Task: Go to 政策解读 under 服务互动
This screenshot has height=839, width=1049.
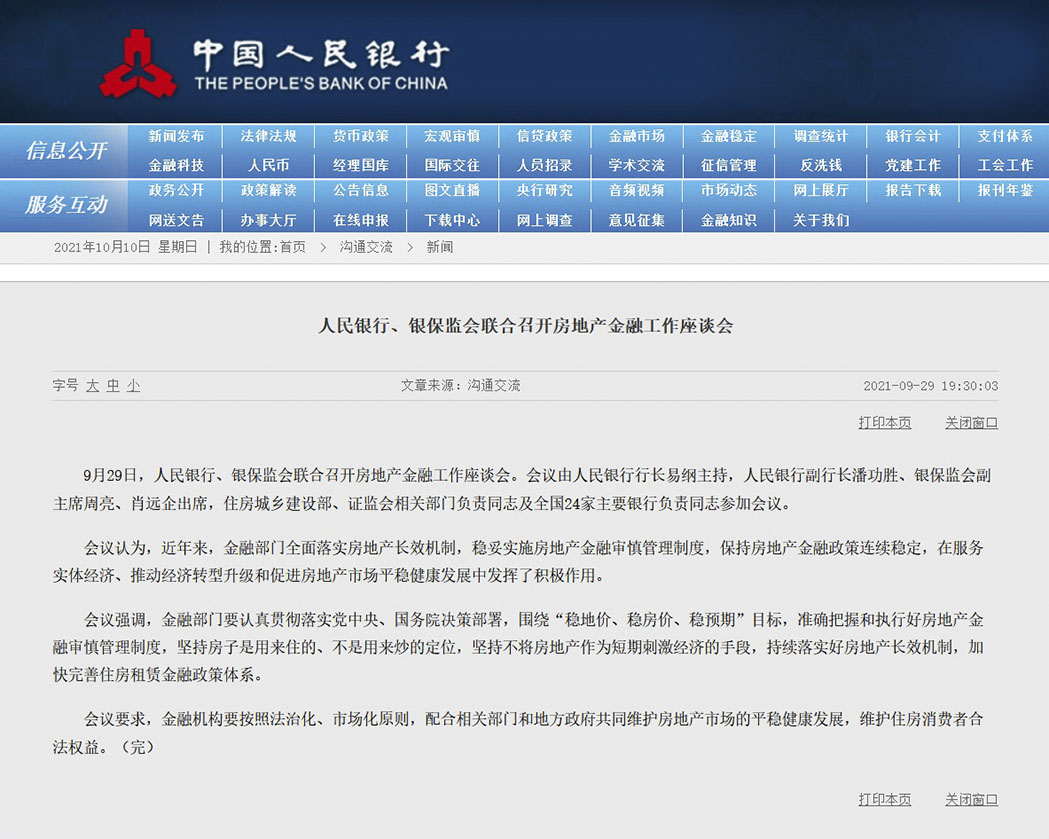Action: tap(268, 190)
